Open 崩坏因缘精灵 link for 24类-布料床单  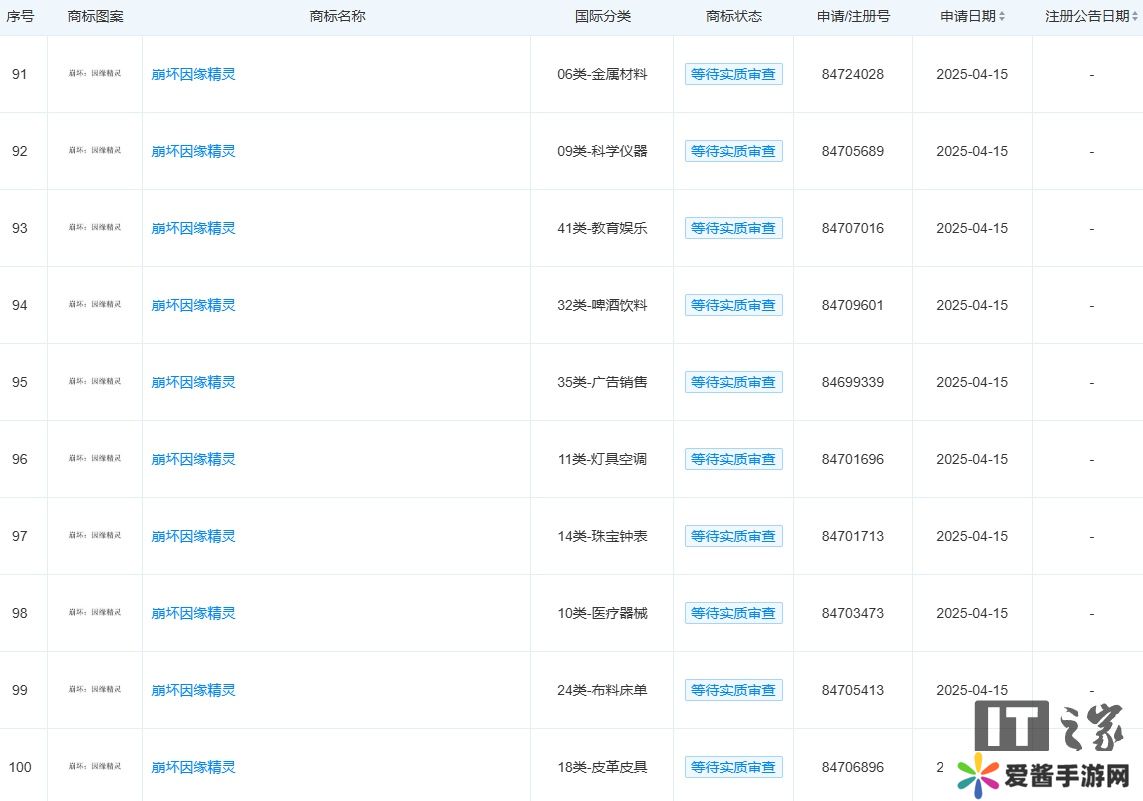click(194, 690)
